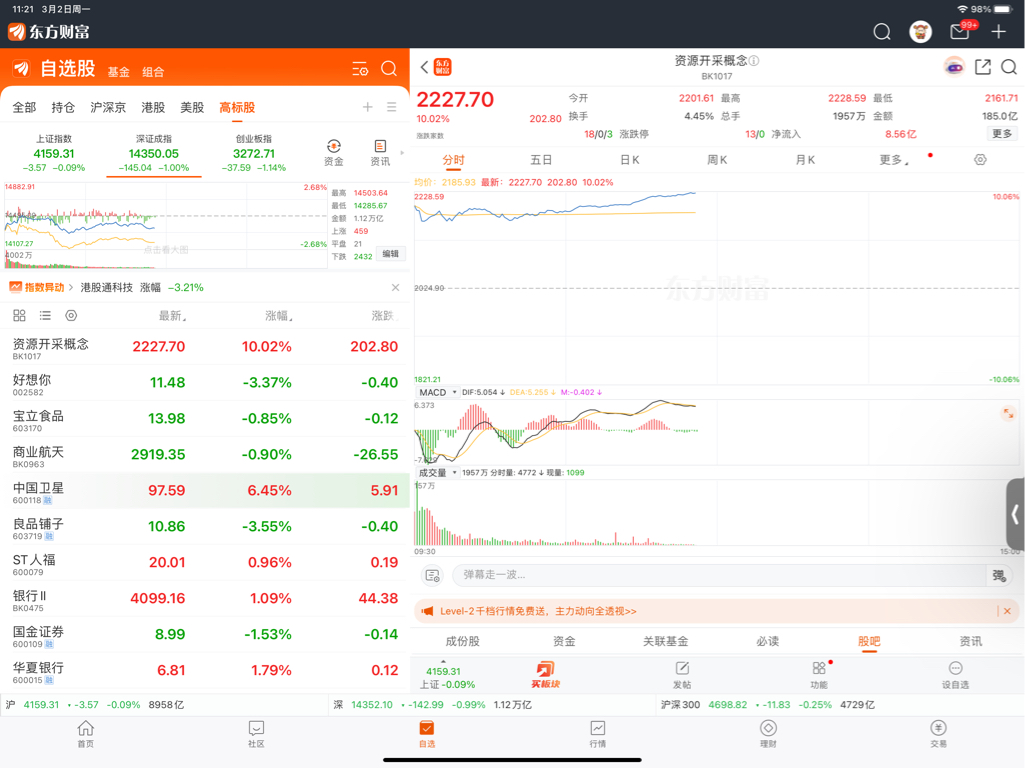Screen dimensions: 1025x768
Task: Tap the 发帖 post icon
Action: pyautogui.click(x=682, y=675)
